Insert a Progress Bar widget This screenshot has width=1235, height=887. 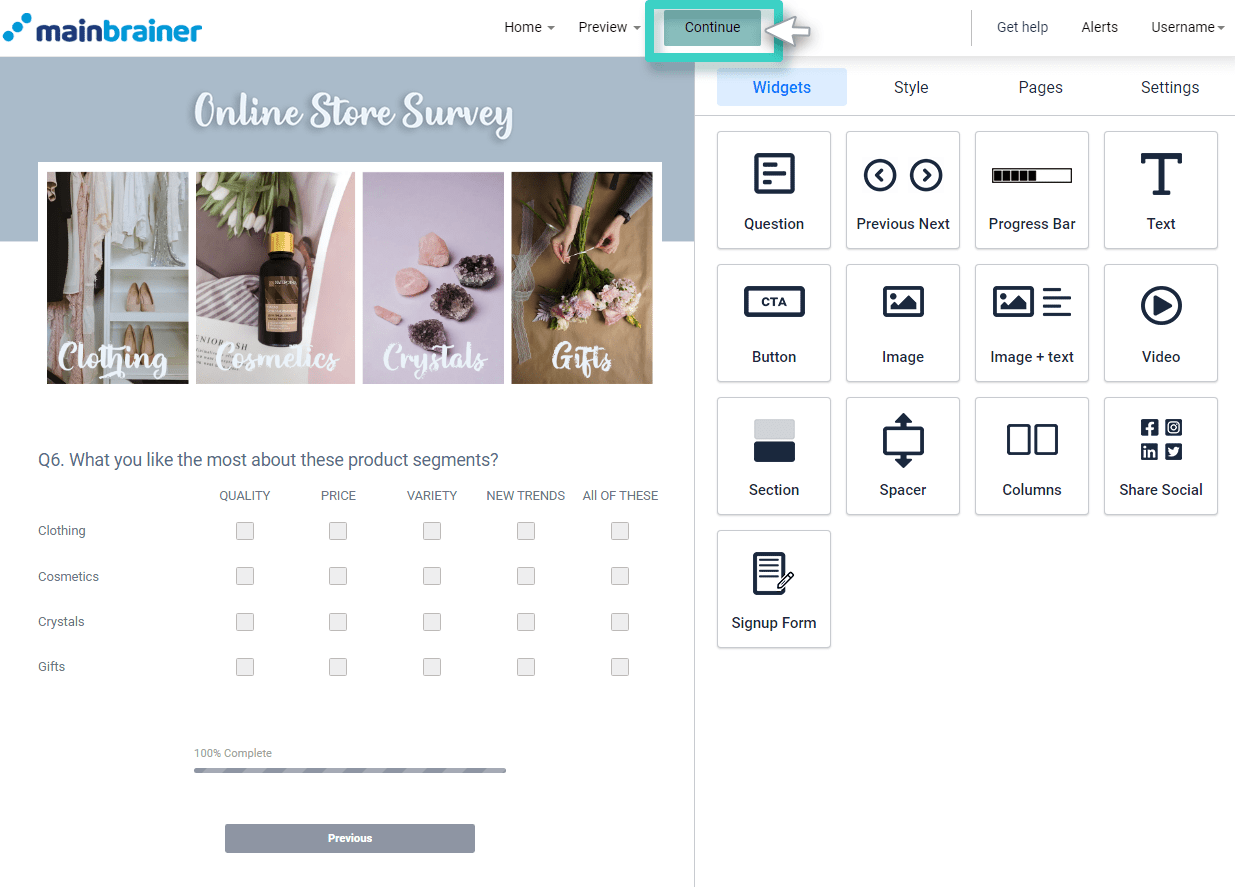1031,190
